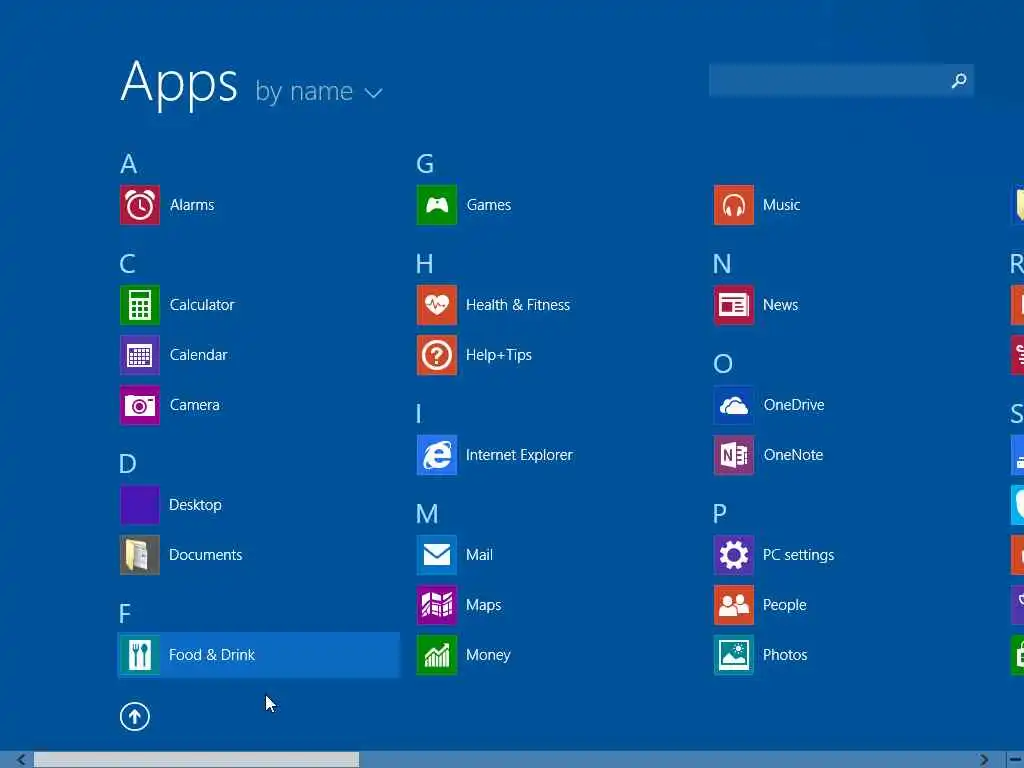
Task: Expand the 'by name' sort dropdown
Action: tap(319, 92)
